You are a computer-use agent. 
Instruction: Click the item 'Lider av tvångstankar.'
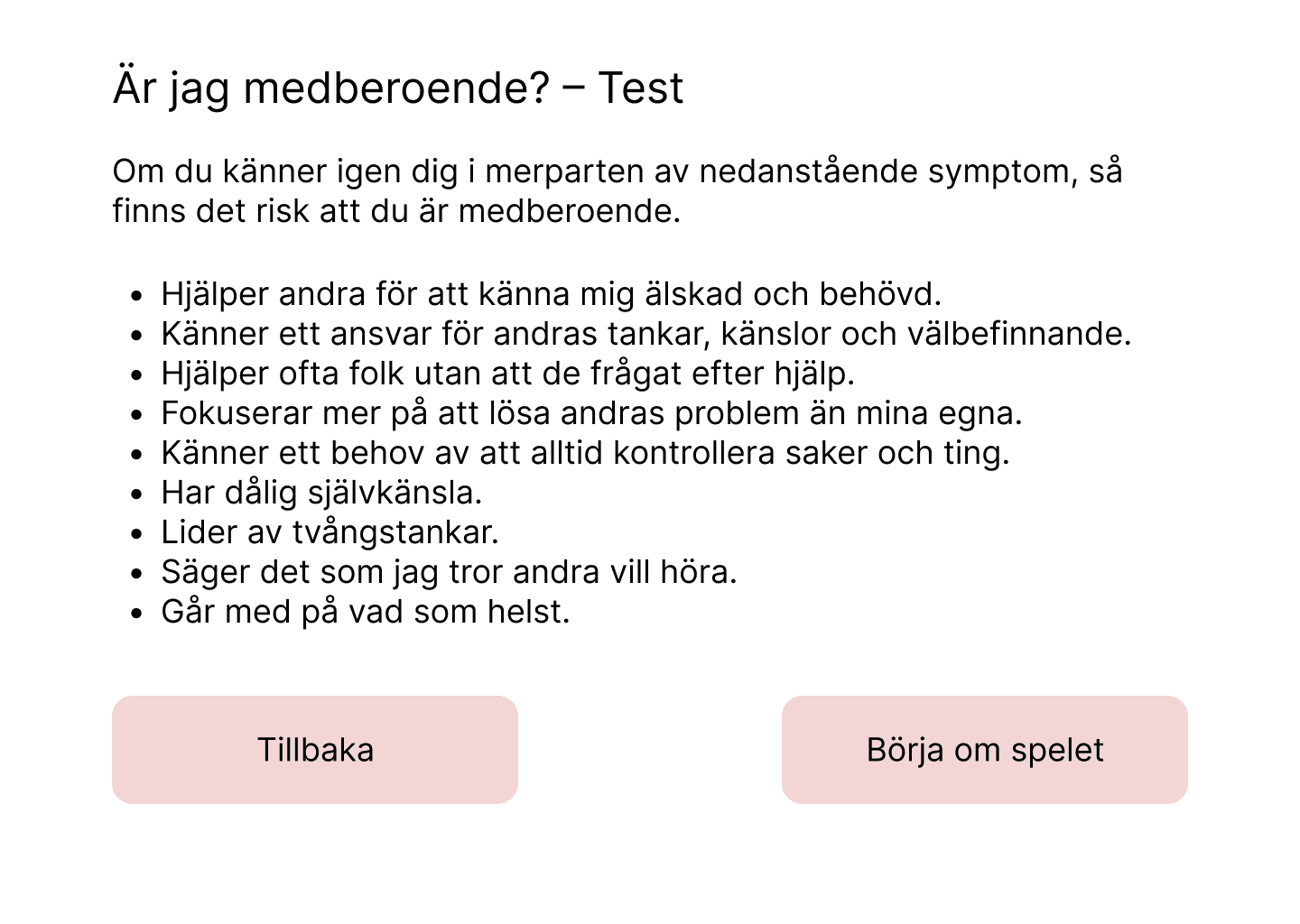330,532
